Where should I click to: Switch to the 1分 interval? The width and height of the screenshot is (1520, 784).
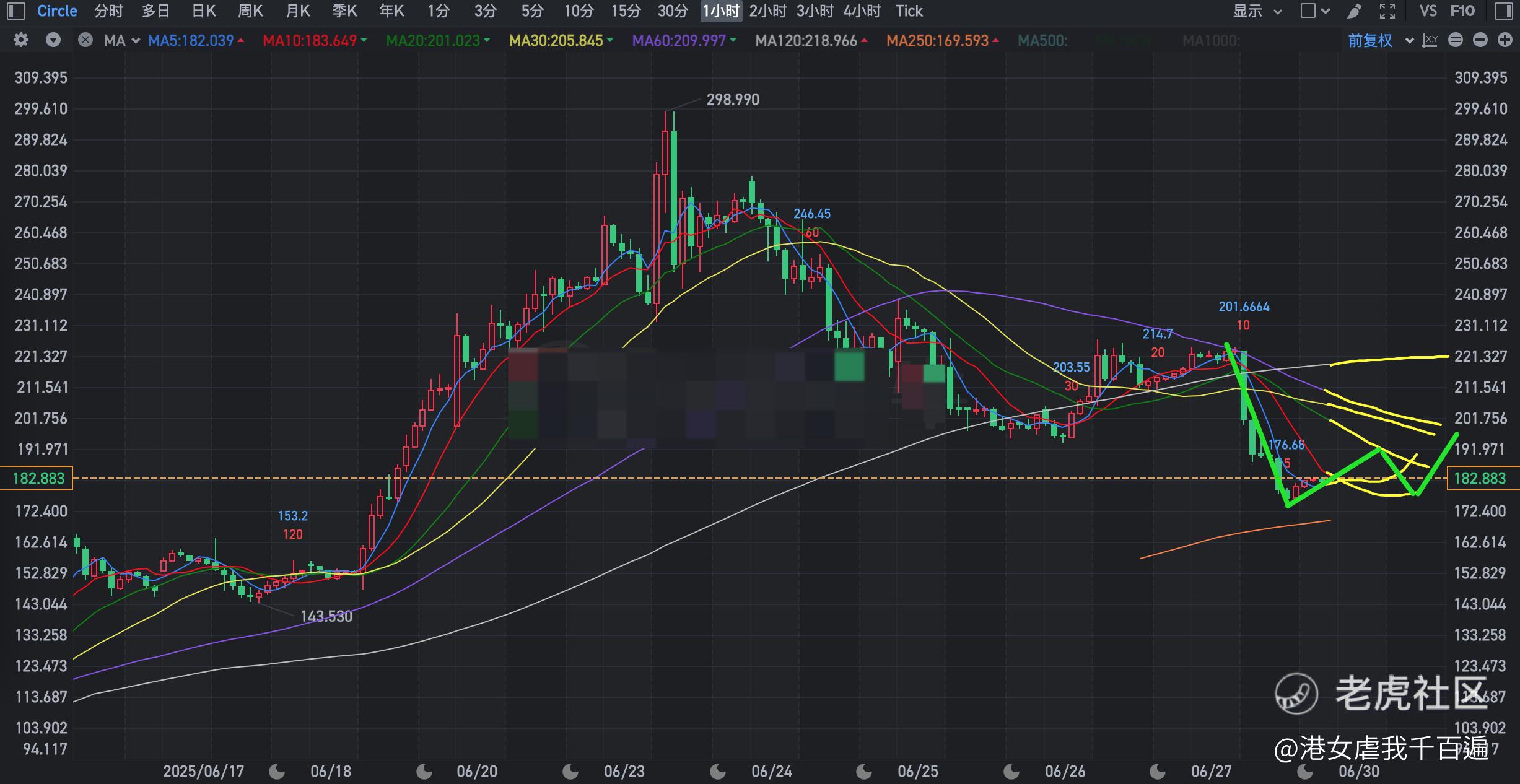439,11
